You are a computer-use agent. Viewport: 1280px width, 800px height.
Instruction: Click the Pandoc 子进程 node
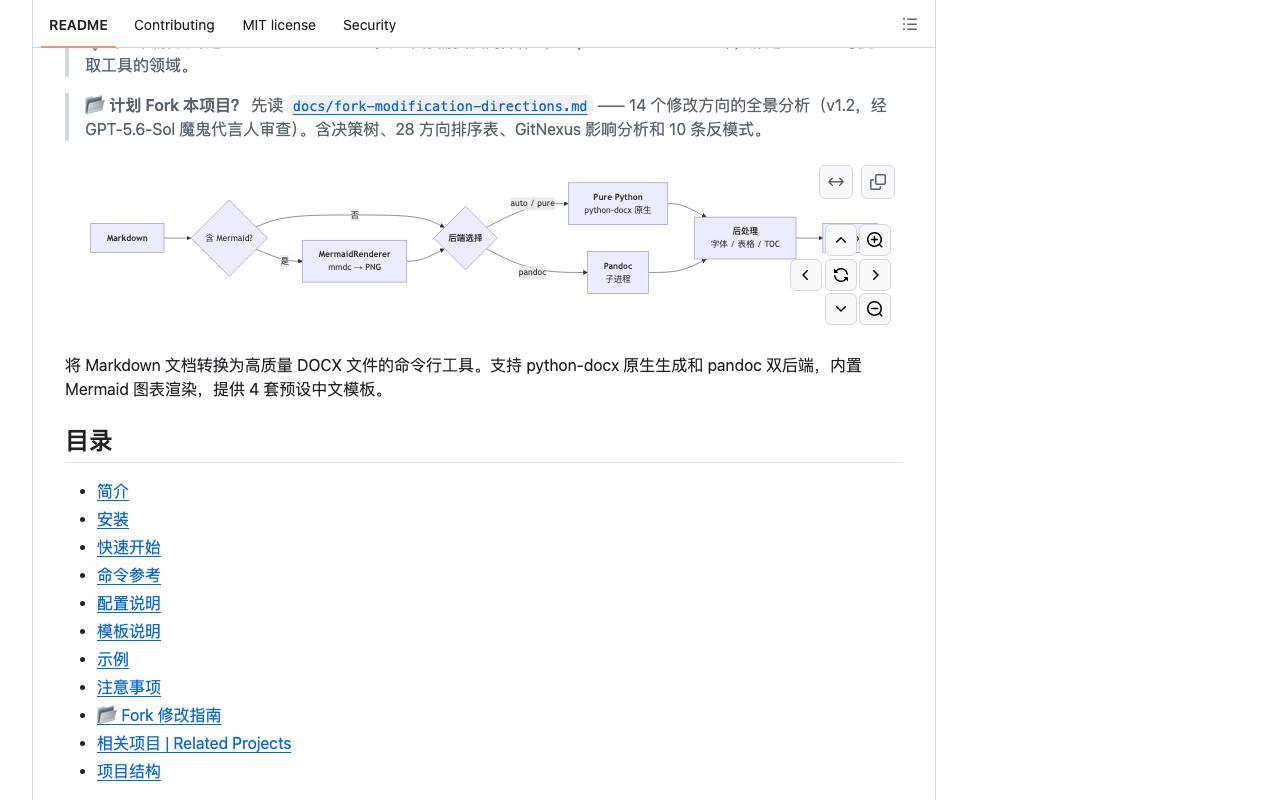point(618,272)
